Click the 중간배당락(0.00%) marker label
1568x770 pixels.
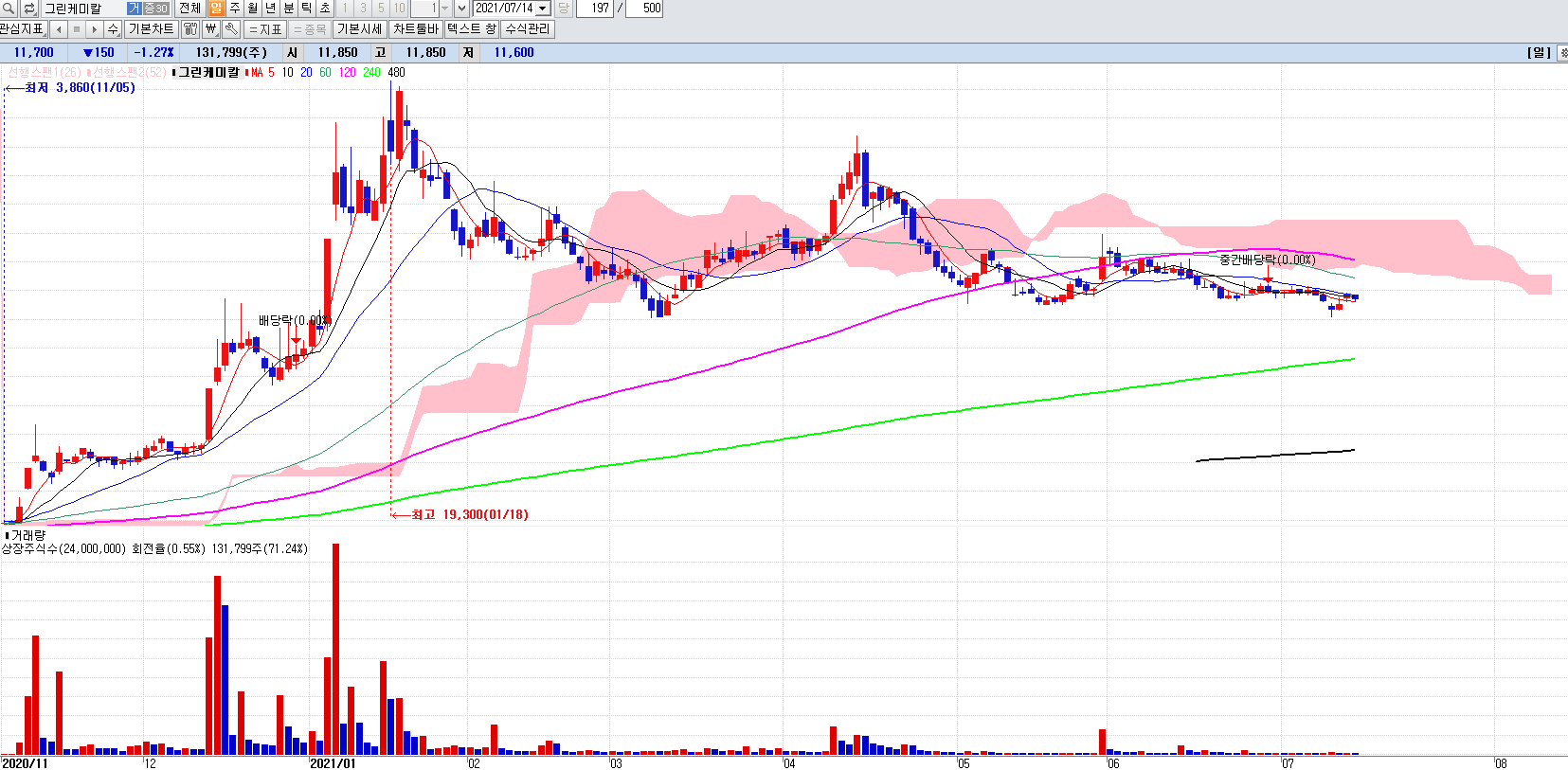(x=1267, y=260)
